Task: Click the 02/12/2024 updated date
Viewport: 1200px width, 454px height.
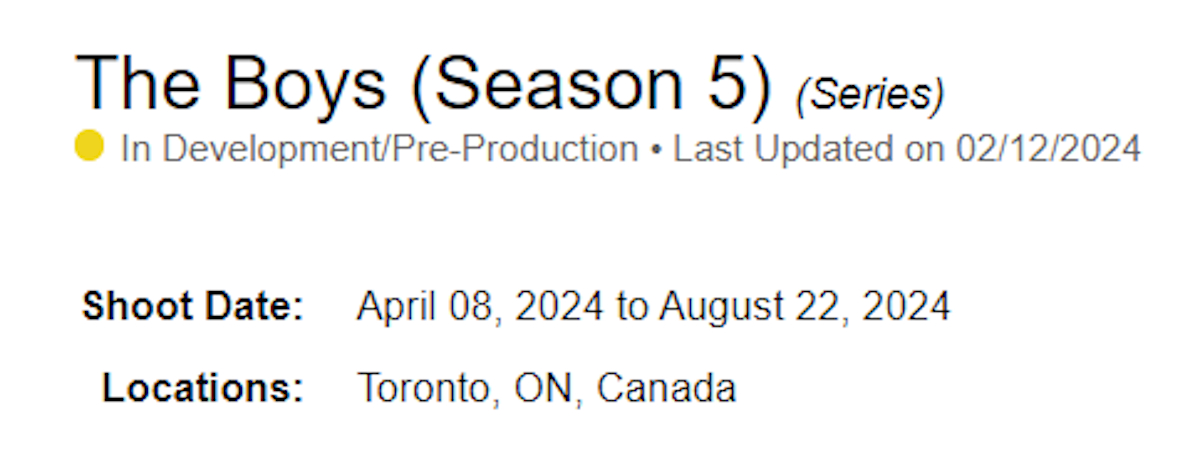Action: 1048,149
